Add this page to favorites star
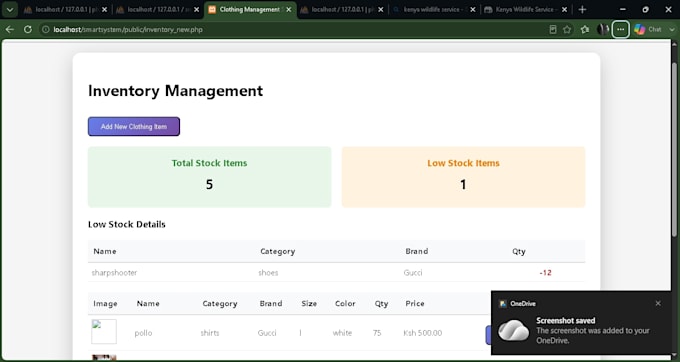 pos(567,29)
